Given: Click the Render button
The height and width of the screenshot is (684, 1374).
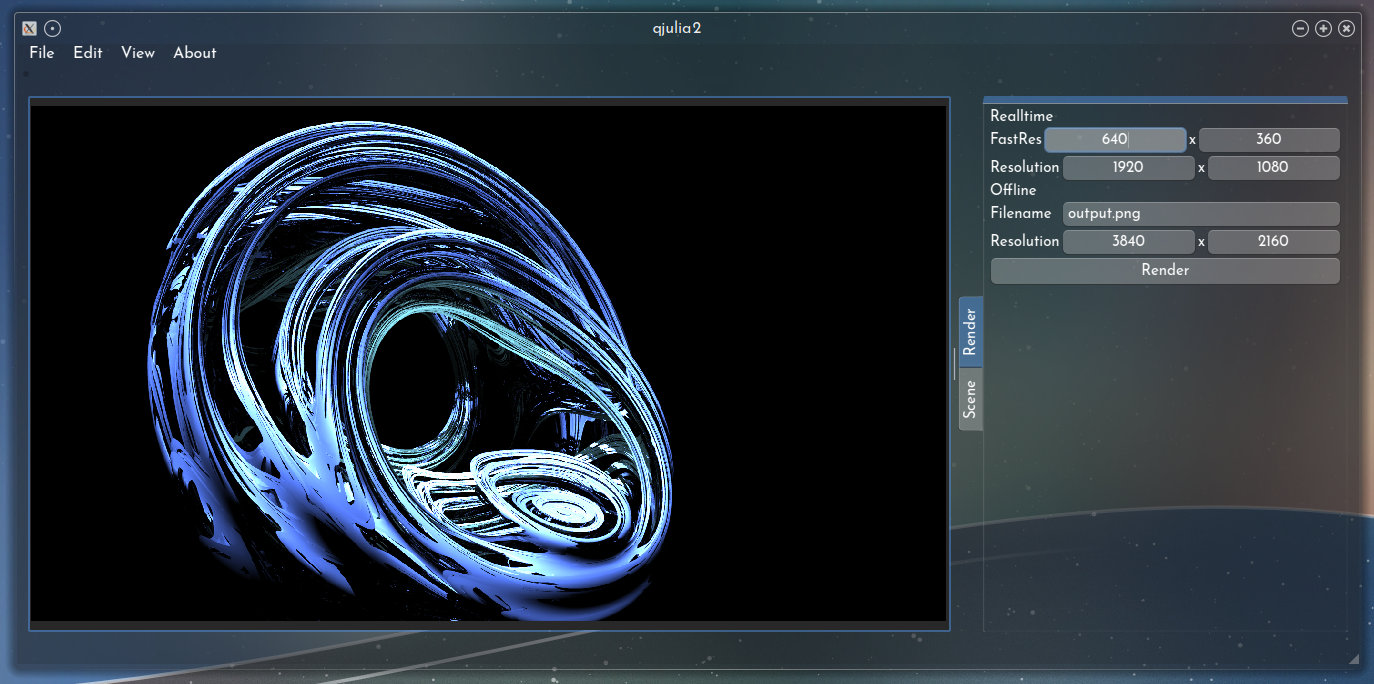Looking at the screenshot, I should [1165, 270].
